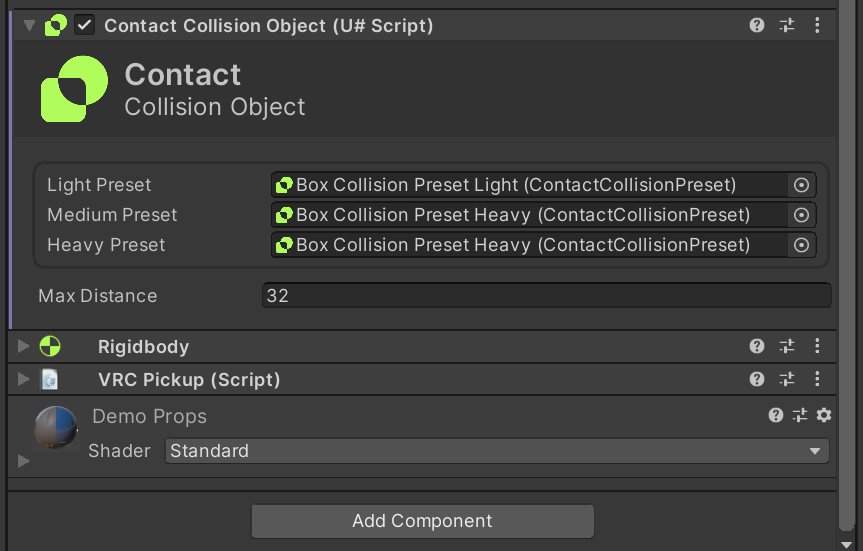Expand the VRC Pickup script component

24,380
